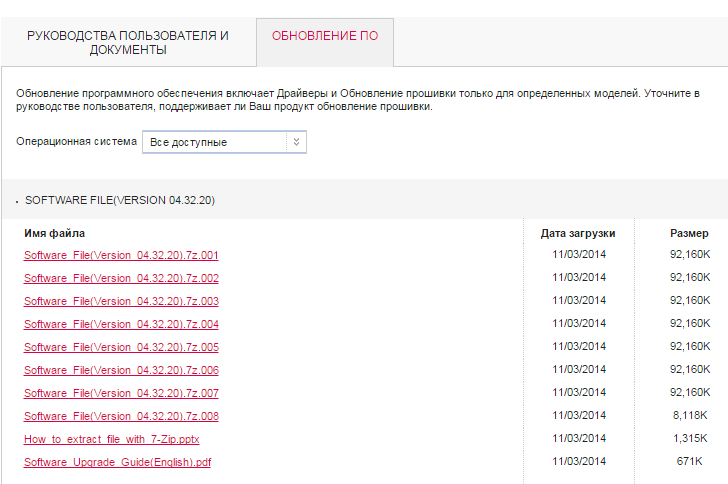Select the .7z.006 file link

click(121, 370)
